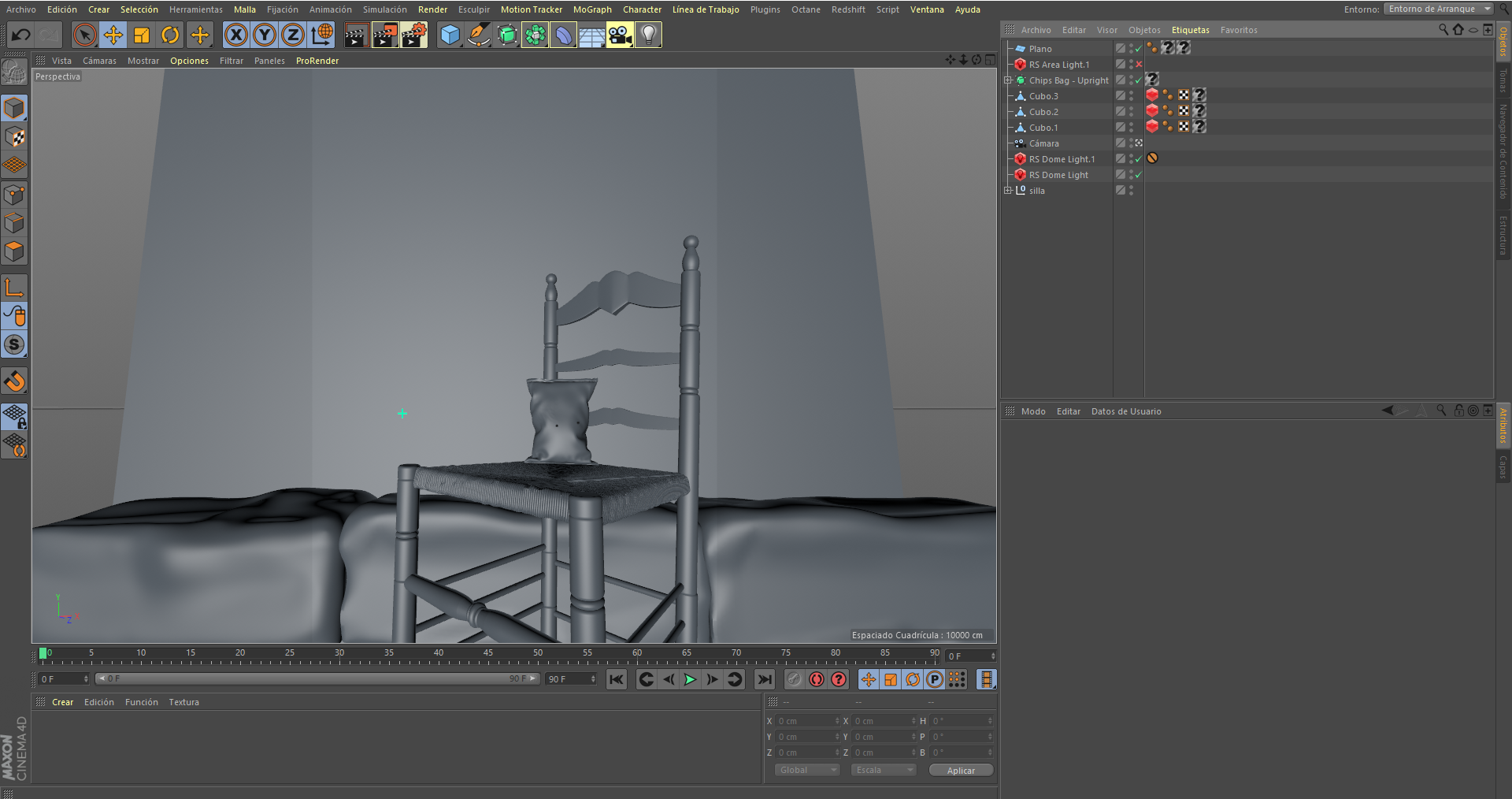Toggle Snap enable S icon

(14, 344)
